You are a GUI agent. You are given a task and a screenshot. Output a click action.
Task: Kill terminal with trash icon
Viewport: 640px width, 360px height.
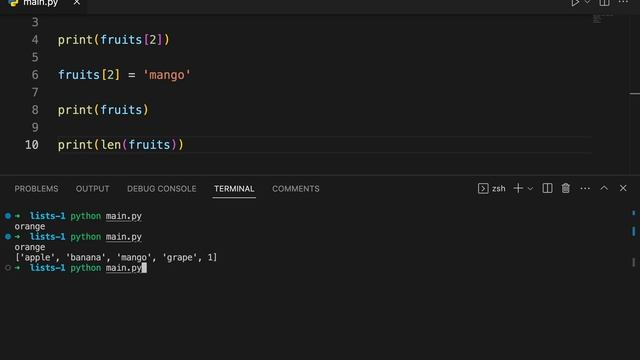[x=566, y=188]
